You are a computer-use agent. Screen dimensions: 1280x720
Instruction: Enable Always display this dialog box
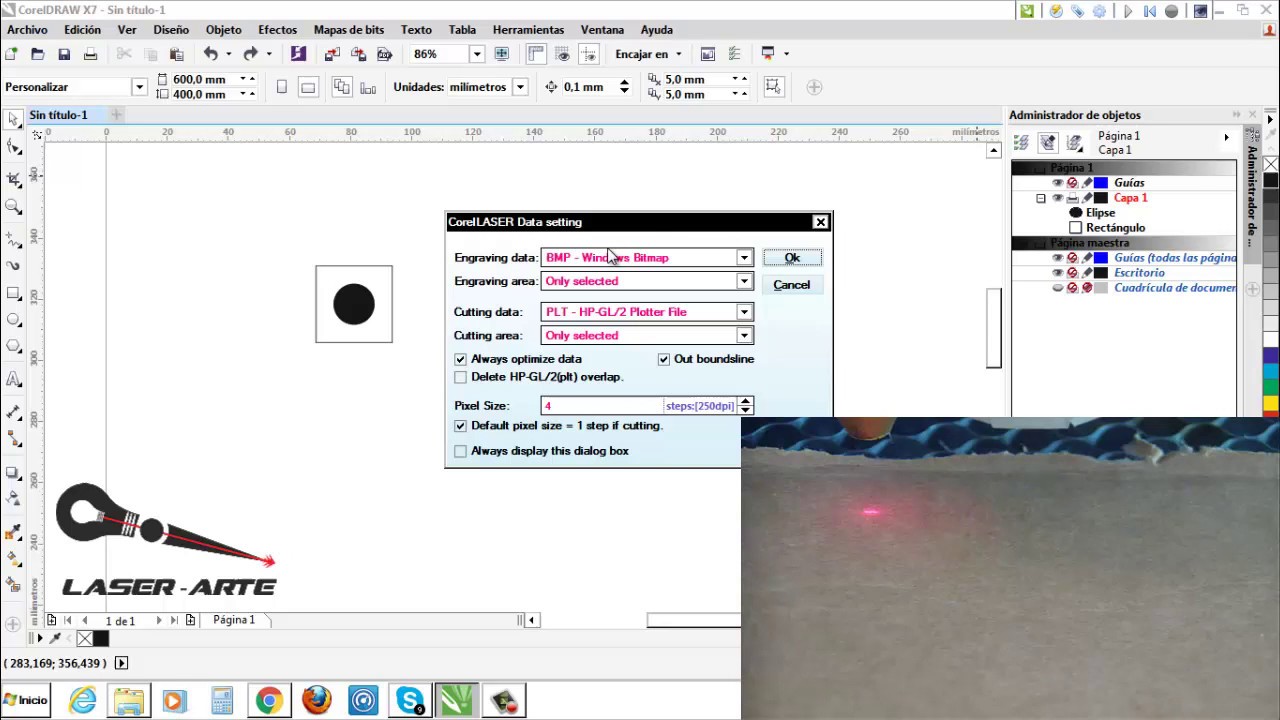[460, 451]
